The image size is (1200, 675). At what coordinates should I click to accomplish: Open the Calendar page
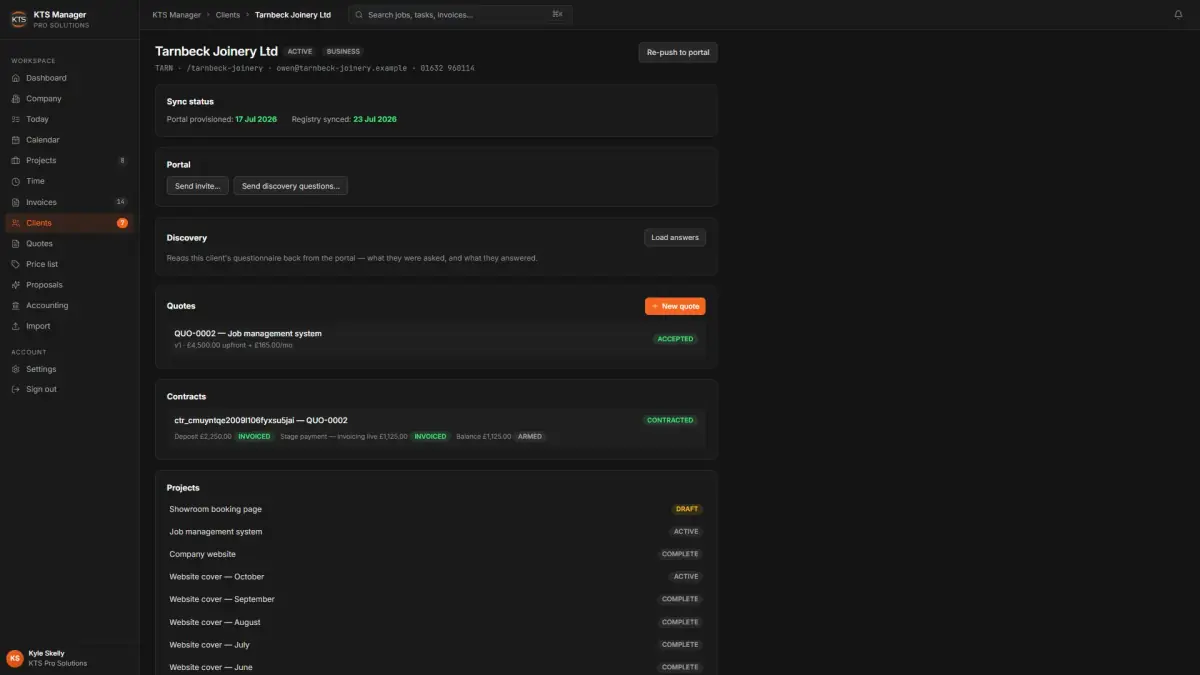tap(69, 140)
